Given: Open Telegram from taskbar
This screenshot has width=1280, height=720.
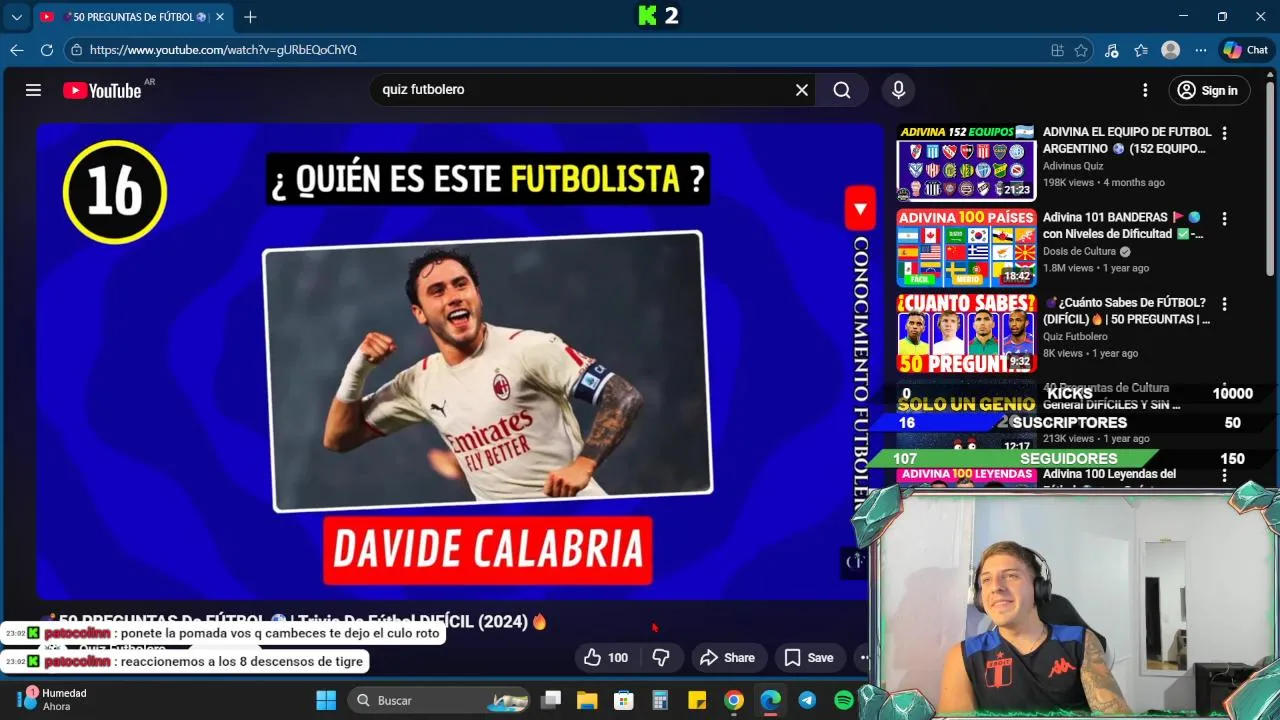Looking at the screenshot, I should tap(807, 700).
